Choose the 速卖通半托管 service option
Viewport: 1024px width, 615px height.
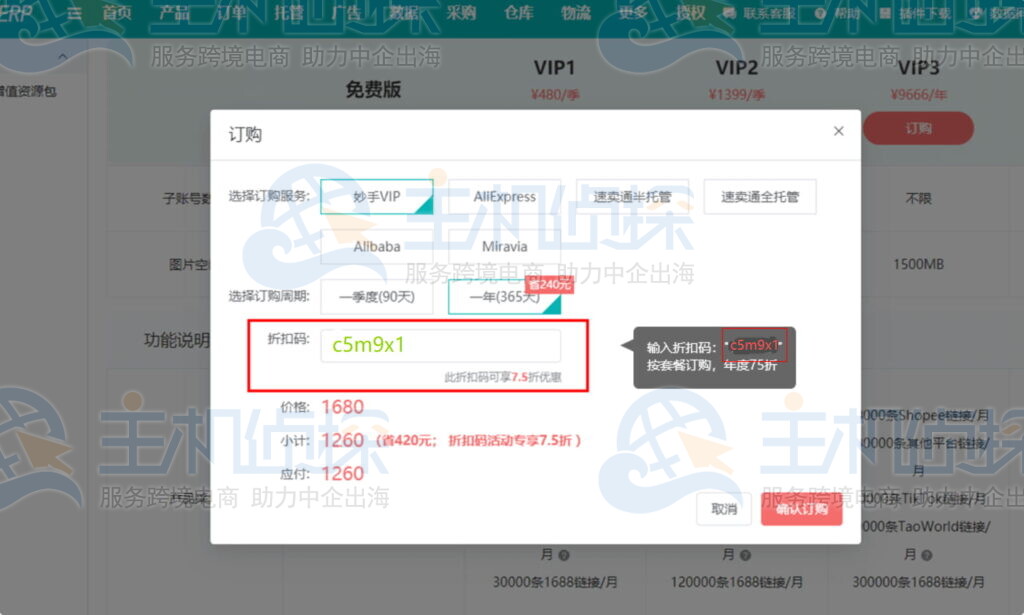pyautogui.click(x=632, y=197)
